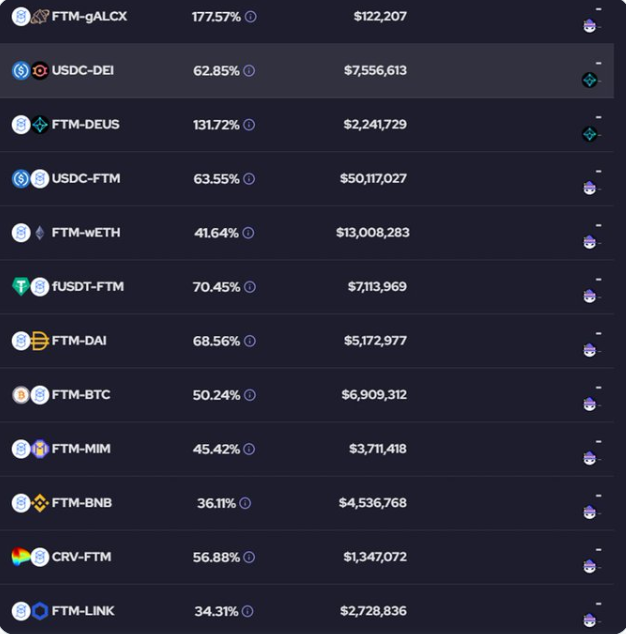Open the FTM-wETH farm pair
Image resolution: width=626 pixels, height=634 pixels.
86,233
